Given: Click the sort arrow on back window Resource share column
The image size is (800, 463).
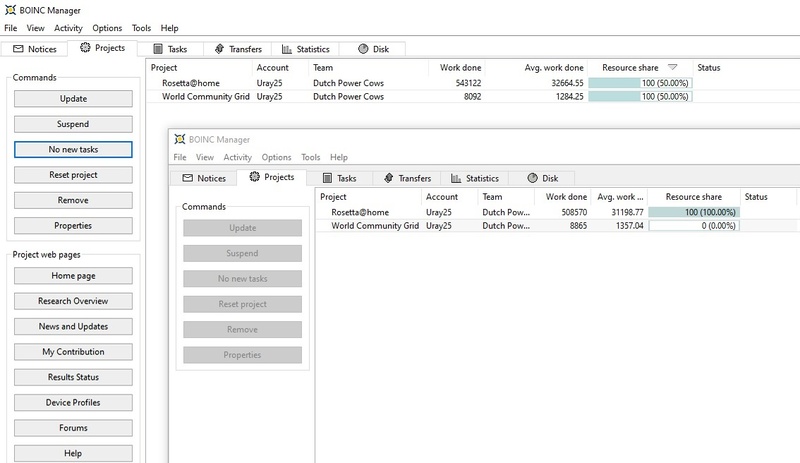Looking at the screenshot, I should point(672,67).
